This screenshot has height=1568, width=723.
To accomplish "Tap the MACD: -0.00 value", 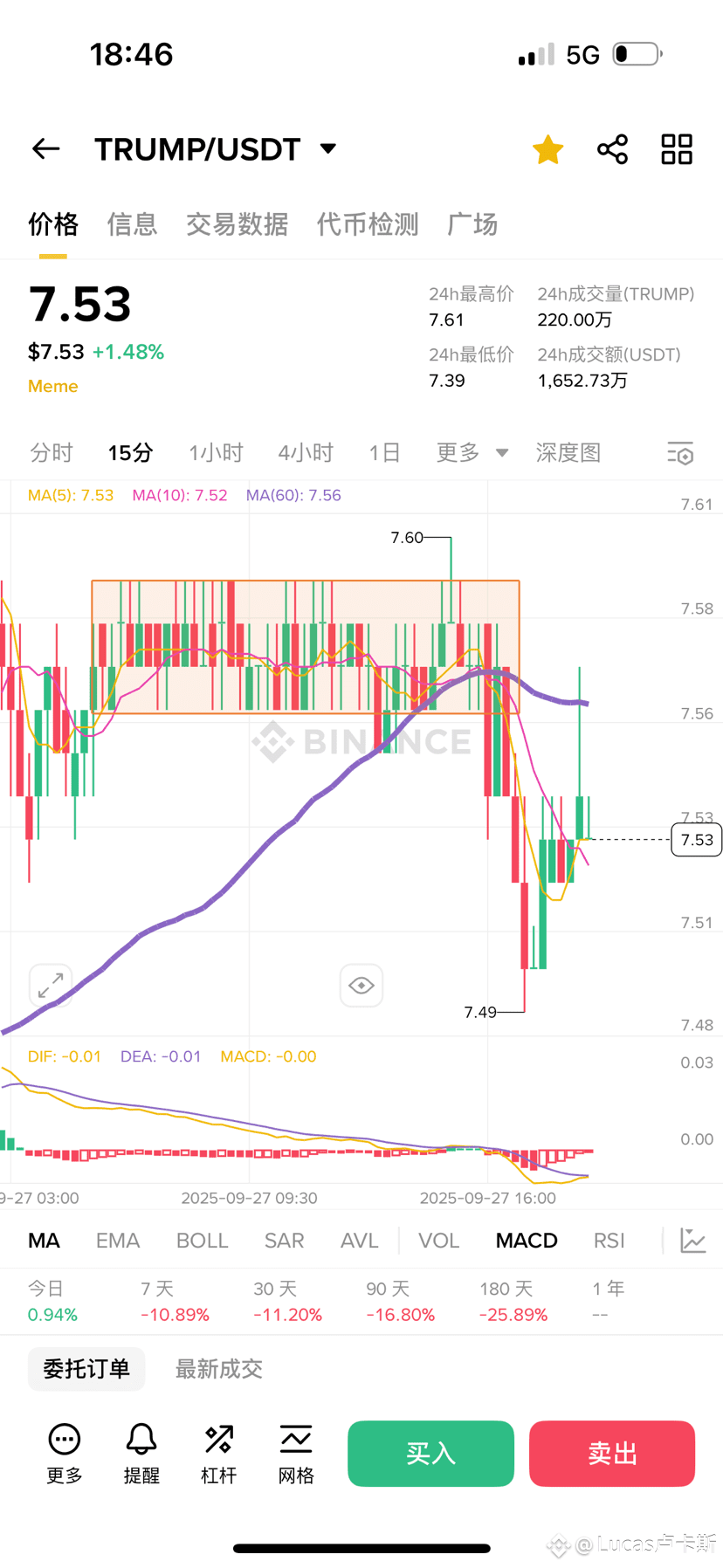I will [268, 1056].
